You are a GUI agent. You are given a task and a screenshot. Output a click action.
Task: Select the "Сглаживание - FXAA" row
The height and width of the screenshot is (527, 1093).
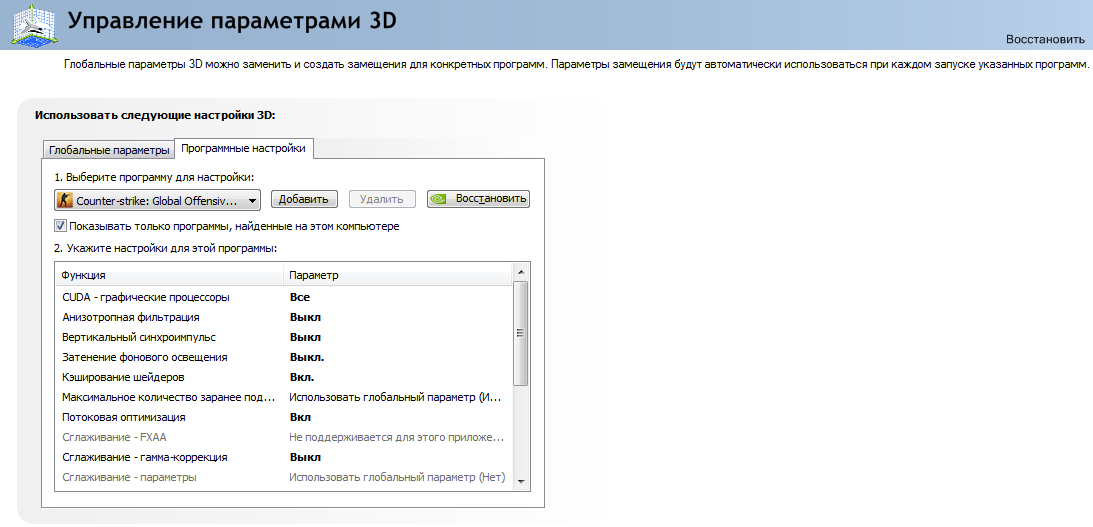(x=284, y=438)
